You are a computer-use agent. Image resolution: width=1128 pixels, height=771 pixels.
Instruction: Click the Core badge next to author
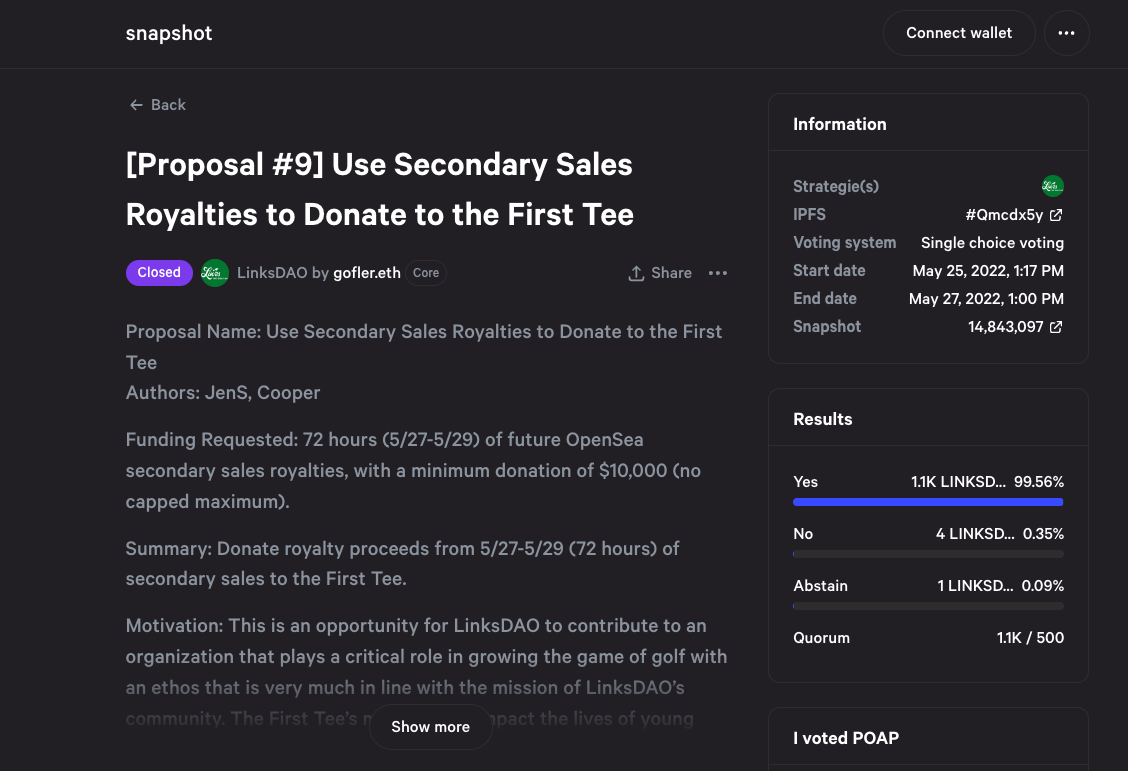point(426,273)
